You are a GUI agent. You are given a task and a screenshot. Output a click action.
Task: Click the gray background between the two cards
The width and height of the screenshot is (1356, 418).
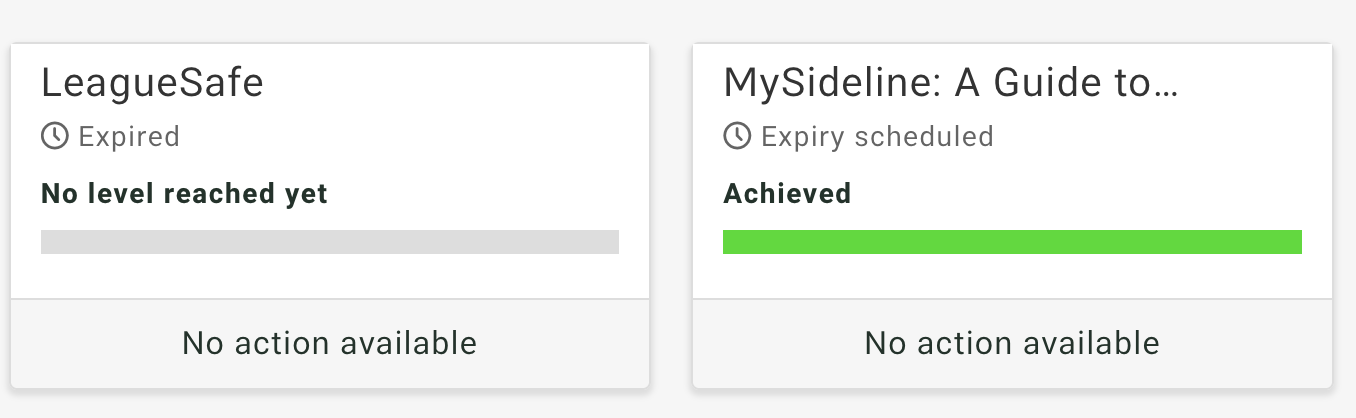[671, 215]
